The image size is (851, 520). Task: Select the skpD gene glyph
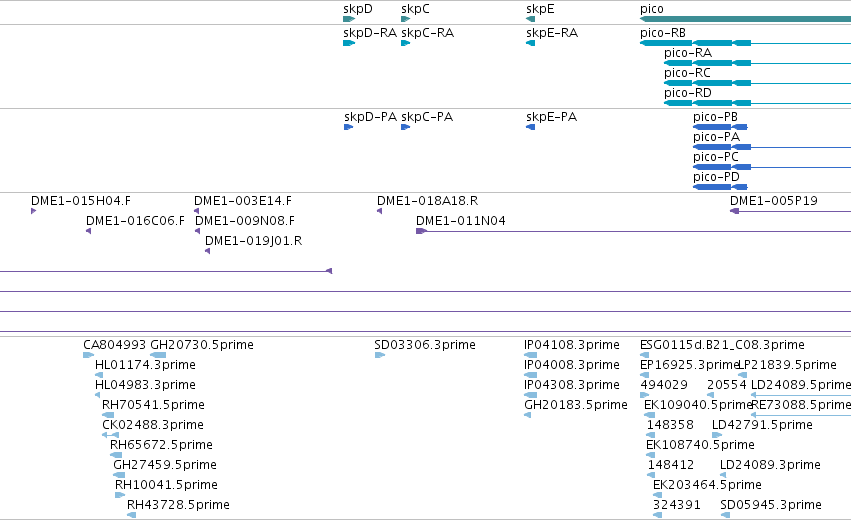349,19
